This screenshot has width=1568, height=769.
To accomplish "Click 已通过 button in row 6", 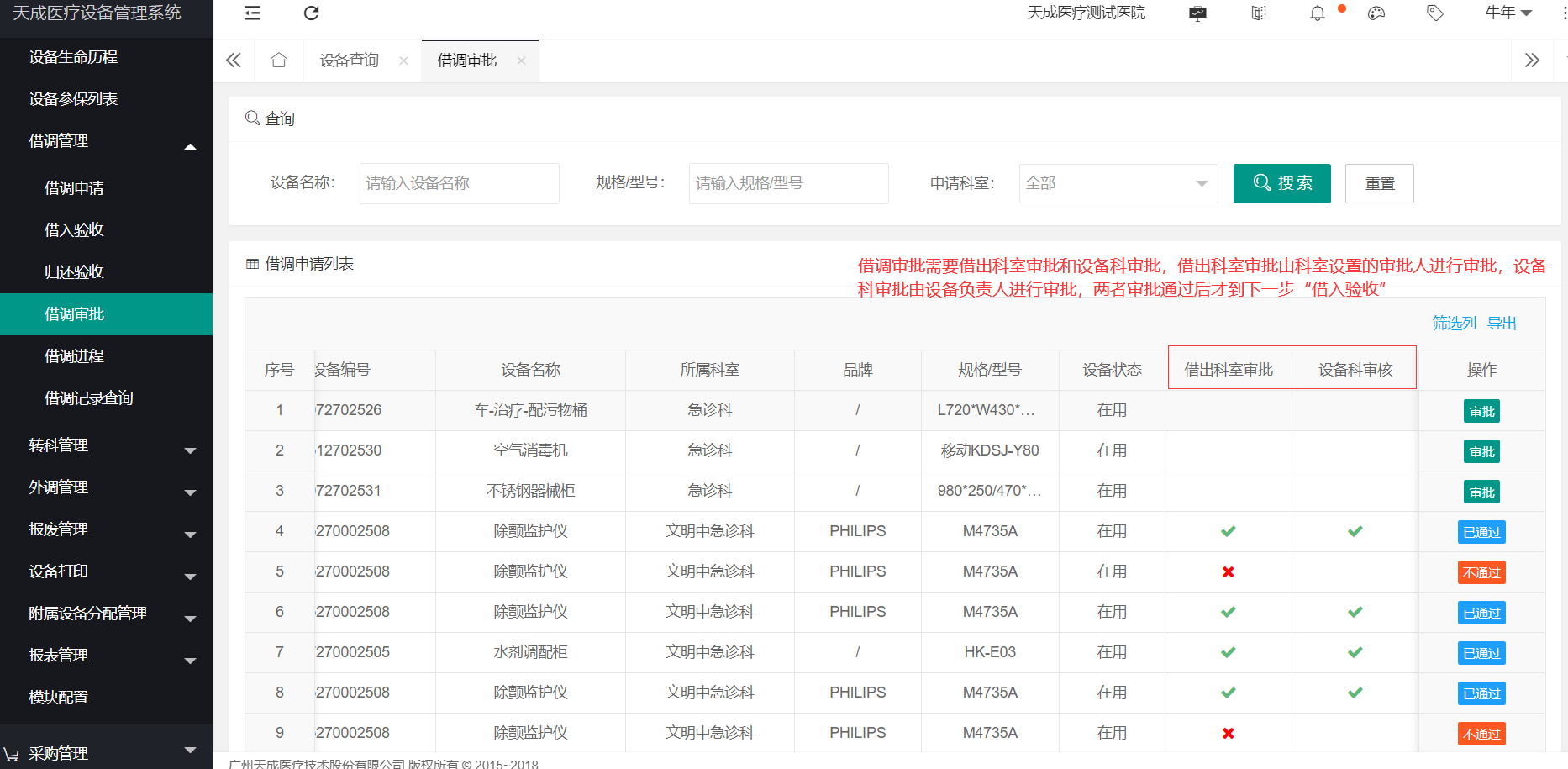I will [x=1481, y=613].
